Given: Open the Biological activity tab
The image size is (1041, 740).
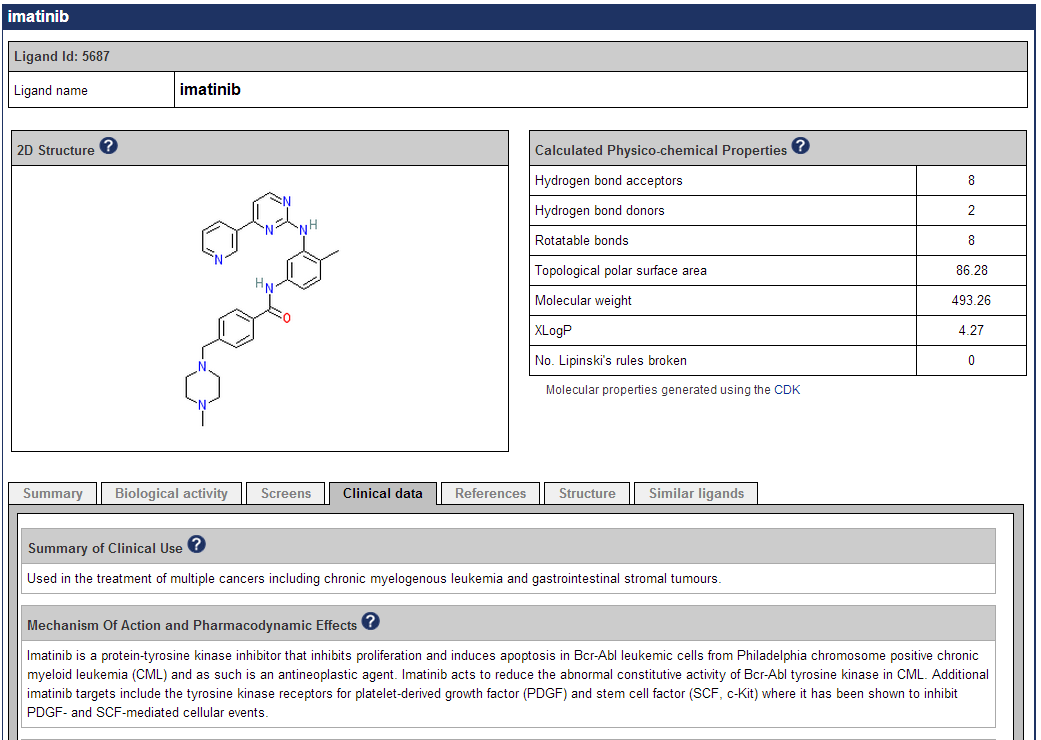Looking at the screenshot, I should click(x=171, y=493).
